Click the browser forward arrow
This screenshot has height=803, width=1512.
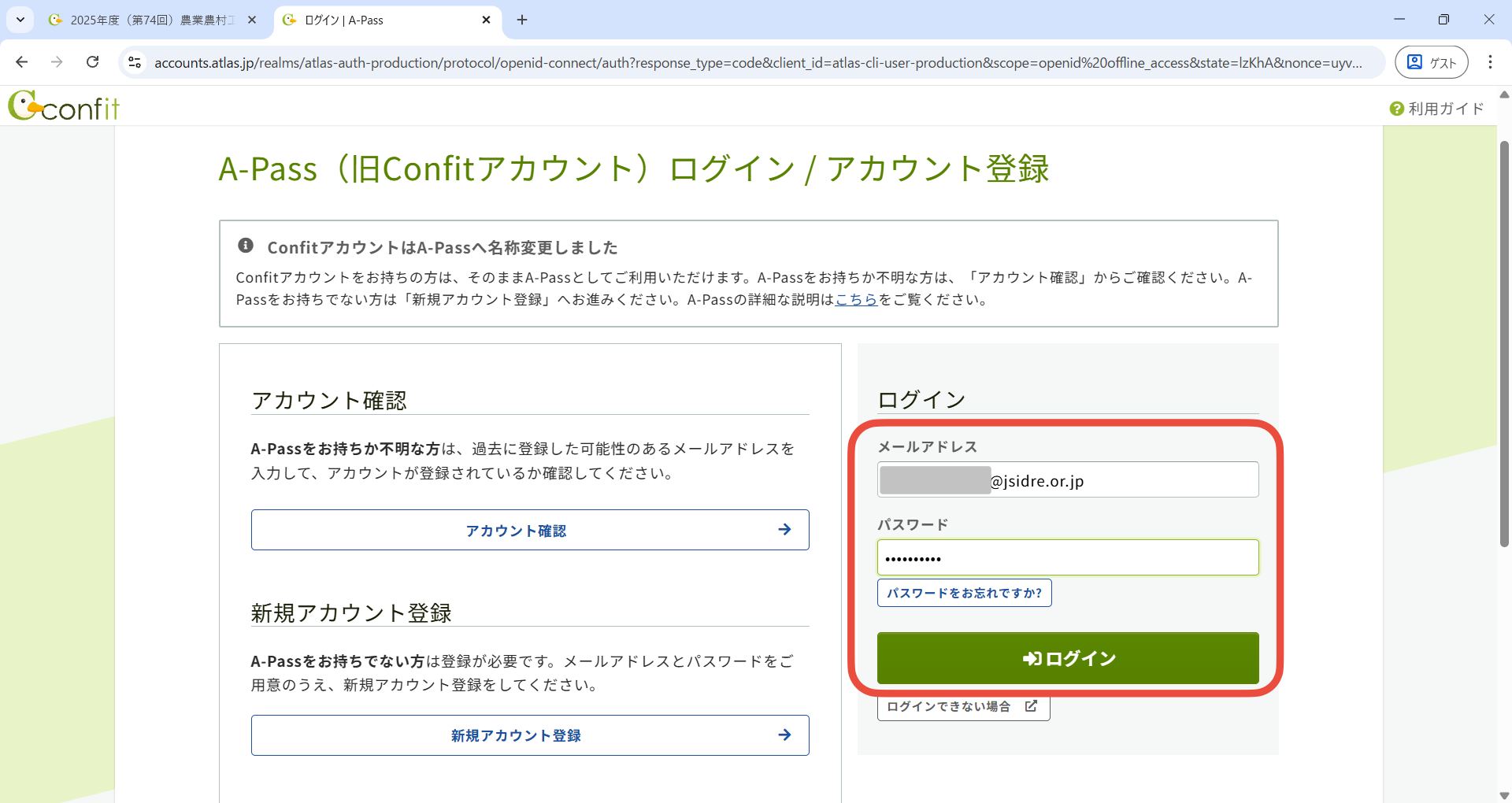pos(57,62)
